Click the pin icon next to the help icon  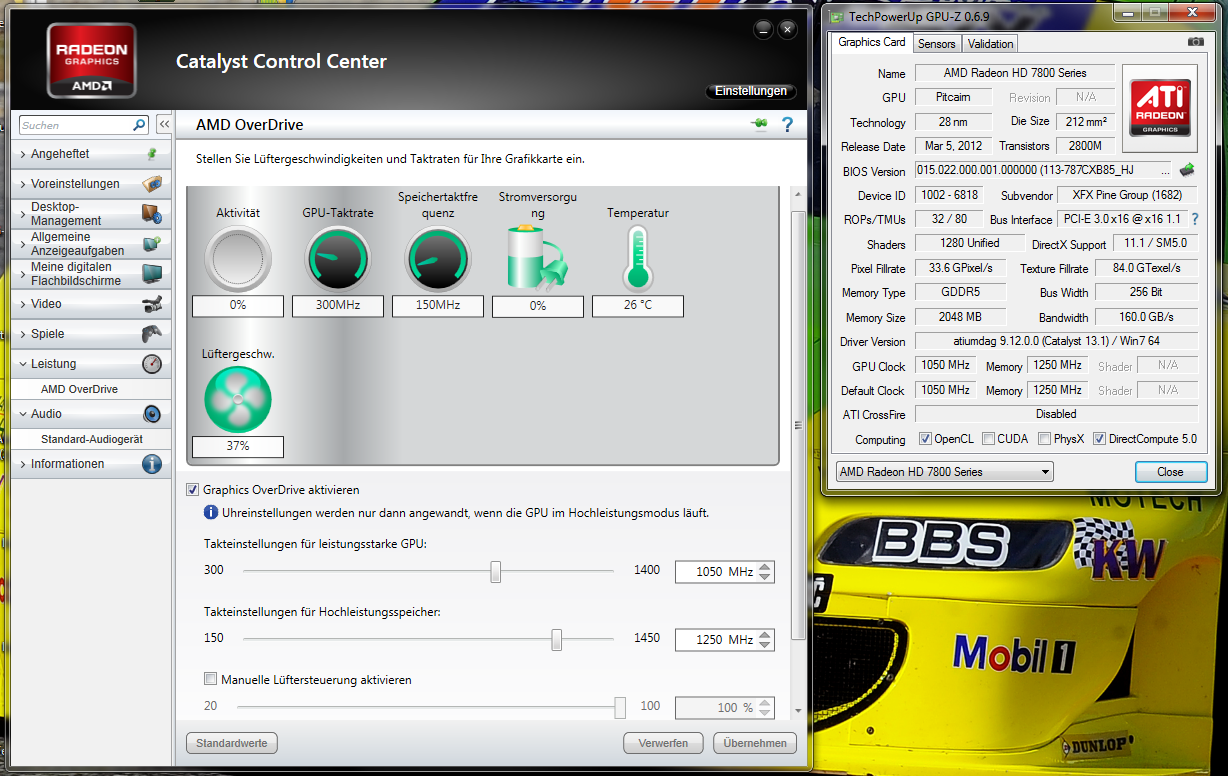click(x=760, y=125)
